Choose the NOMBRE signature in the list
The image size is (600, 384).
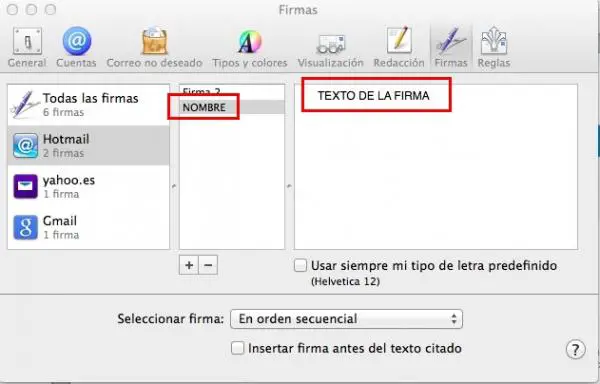pos(232,107)
